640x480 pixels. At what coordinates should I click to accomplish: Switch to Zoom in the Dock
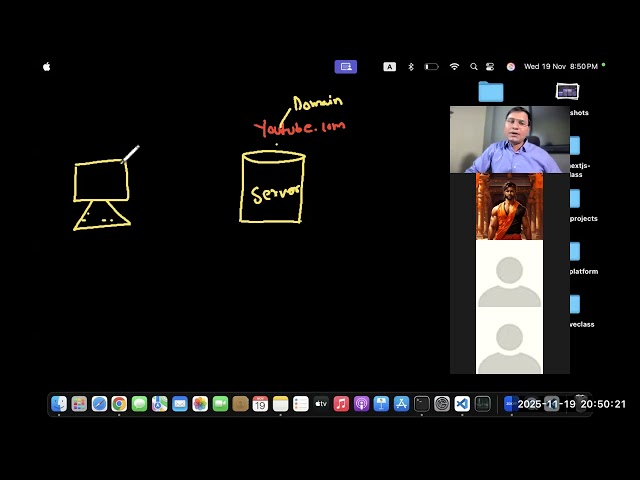click(x=511, y=404)
